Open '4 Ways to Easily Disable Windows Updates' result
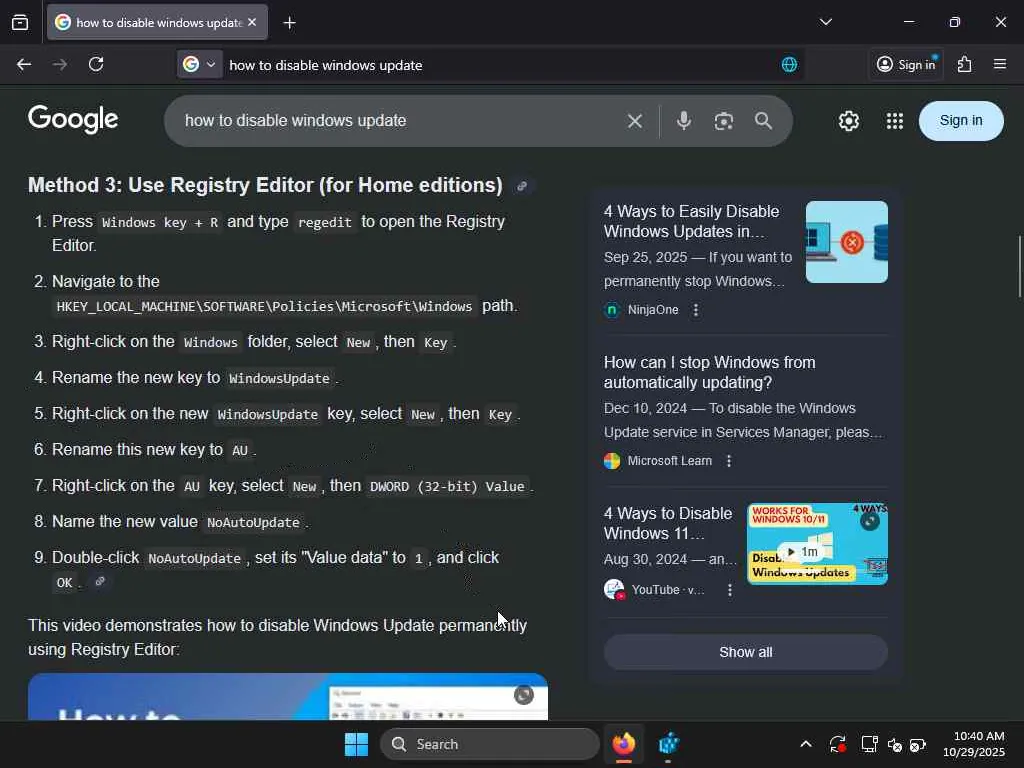The image size is (1024, 768). pyautogui.click(x=691, y=221)
